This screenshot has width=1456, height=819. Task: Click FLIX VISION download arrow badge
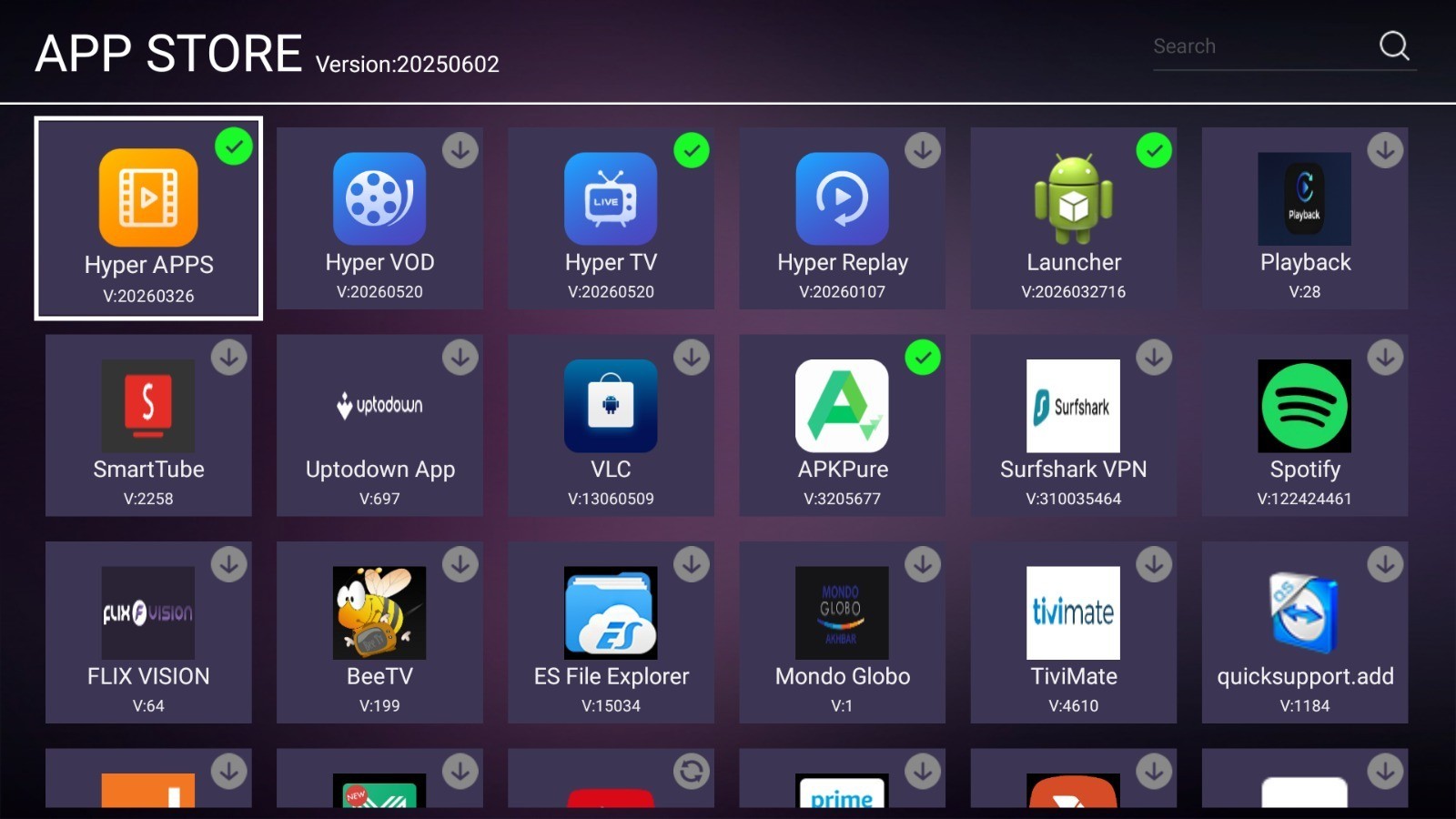coord(229,564)
